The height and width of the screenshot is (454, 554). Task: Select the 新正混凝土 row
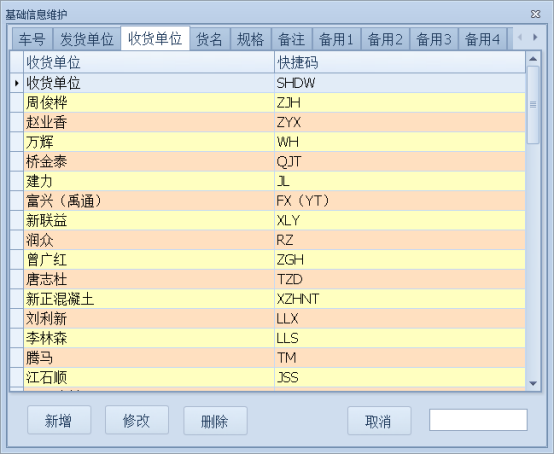tap(267, 299)
